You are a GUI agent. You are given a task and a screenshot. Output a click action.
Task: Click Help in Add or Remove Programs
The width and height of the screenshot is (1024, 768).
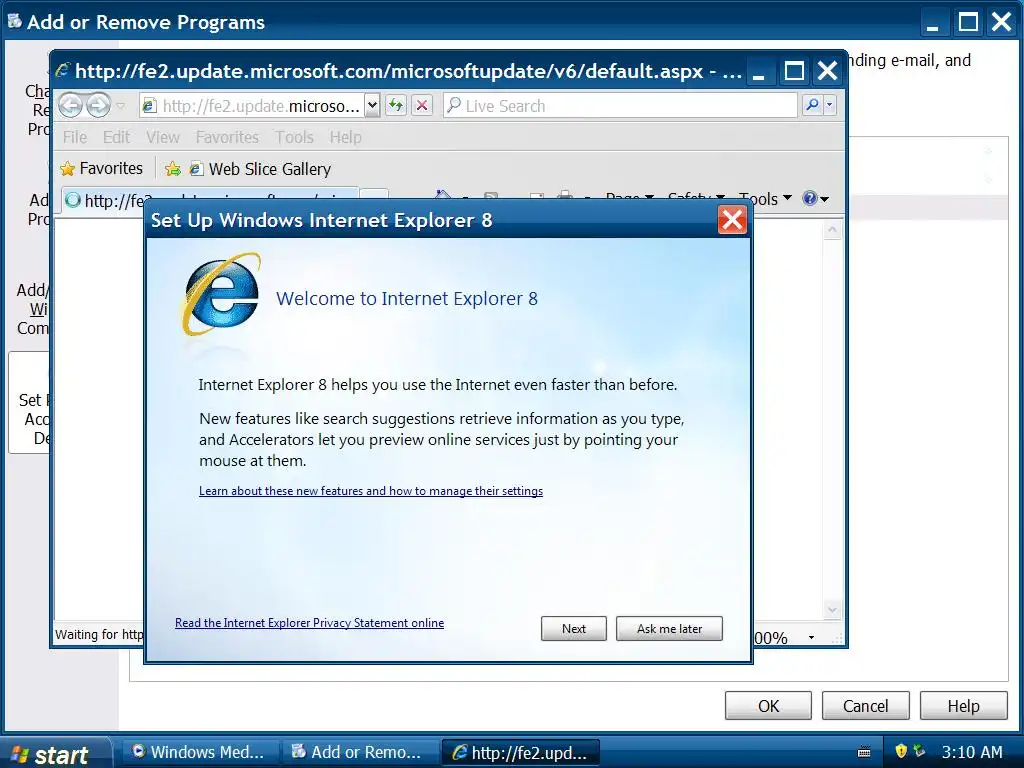[x=963, y=705]
